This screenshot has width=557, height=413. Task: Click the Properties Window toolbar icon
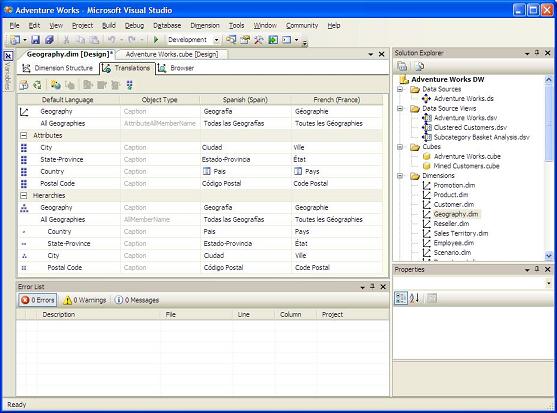click(x=245, y=40)
